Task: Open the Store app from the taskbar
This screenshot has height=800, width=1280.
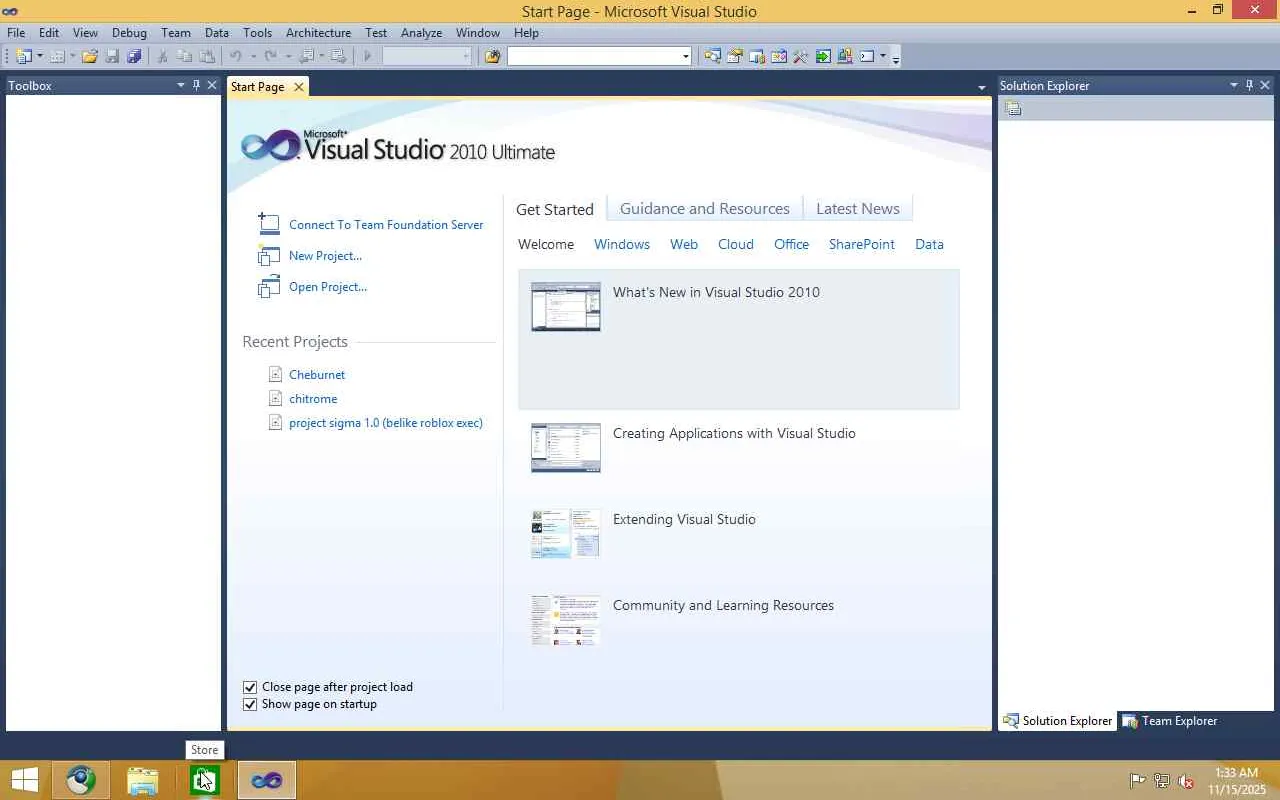Action: [205, 780]
